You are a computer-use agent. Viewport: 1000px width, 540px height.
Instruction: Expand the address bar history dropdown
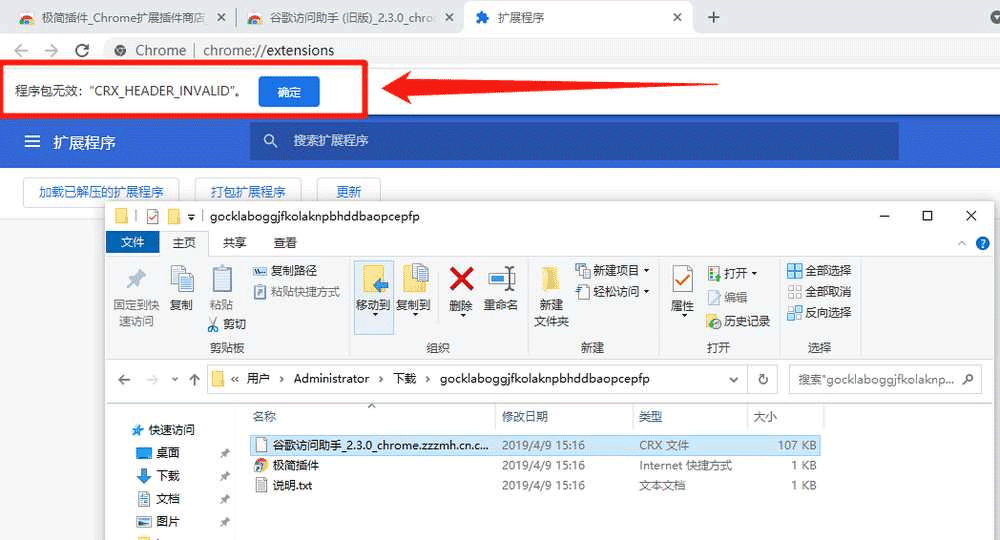tap(733, 380)
